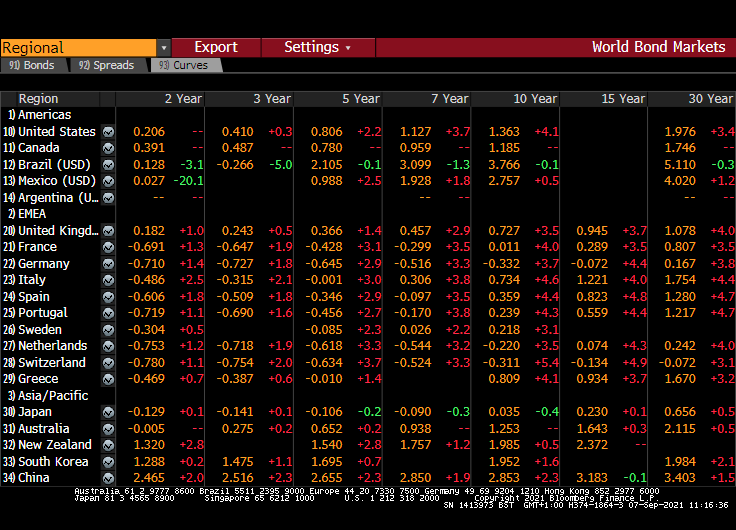736x530 pixels.
Task: Open chart icon for Greece row
Action: coord(108,379)
